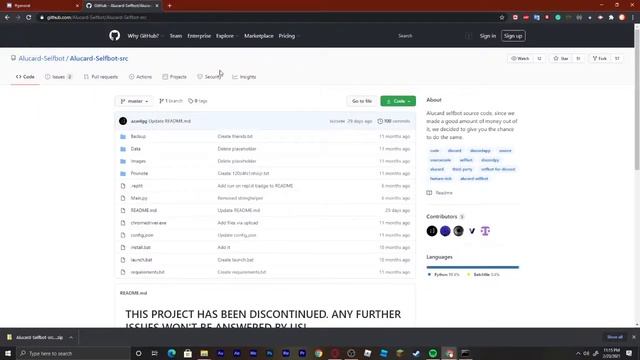The width and height of the screenshot is (640, 360).
Task: Expand the Pricing dropdown menu
Action: 289,36
